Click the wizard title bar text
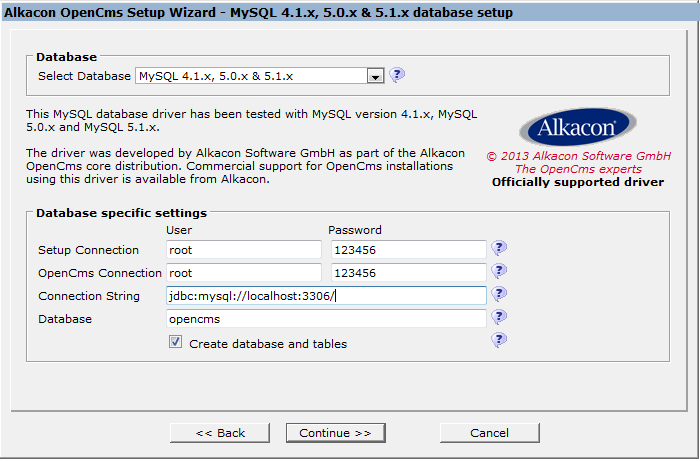 click(x=258, y=12)
